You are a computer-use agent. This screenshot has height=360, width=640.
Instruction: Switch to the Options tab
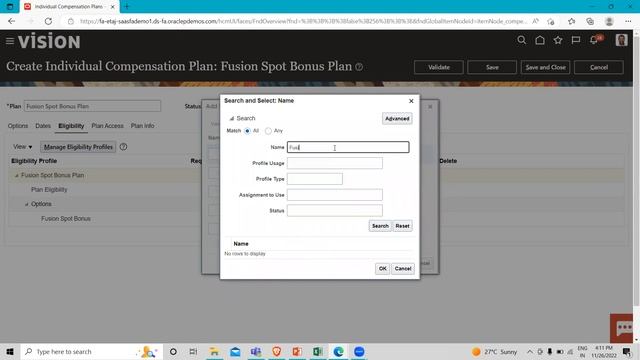click(x=18, y=126)
